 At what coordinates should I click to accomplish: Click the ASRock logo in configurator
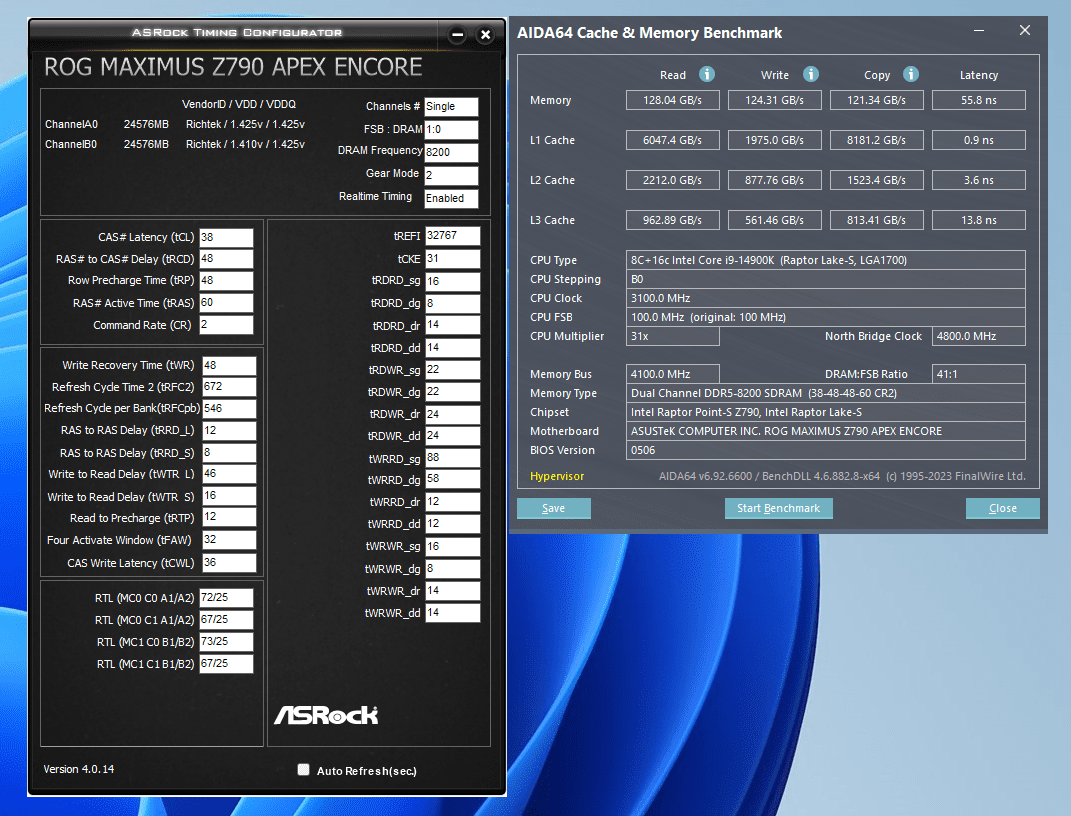click(326, 715)
